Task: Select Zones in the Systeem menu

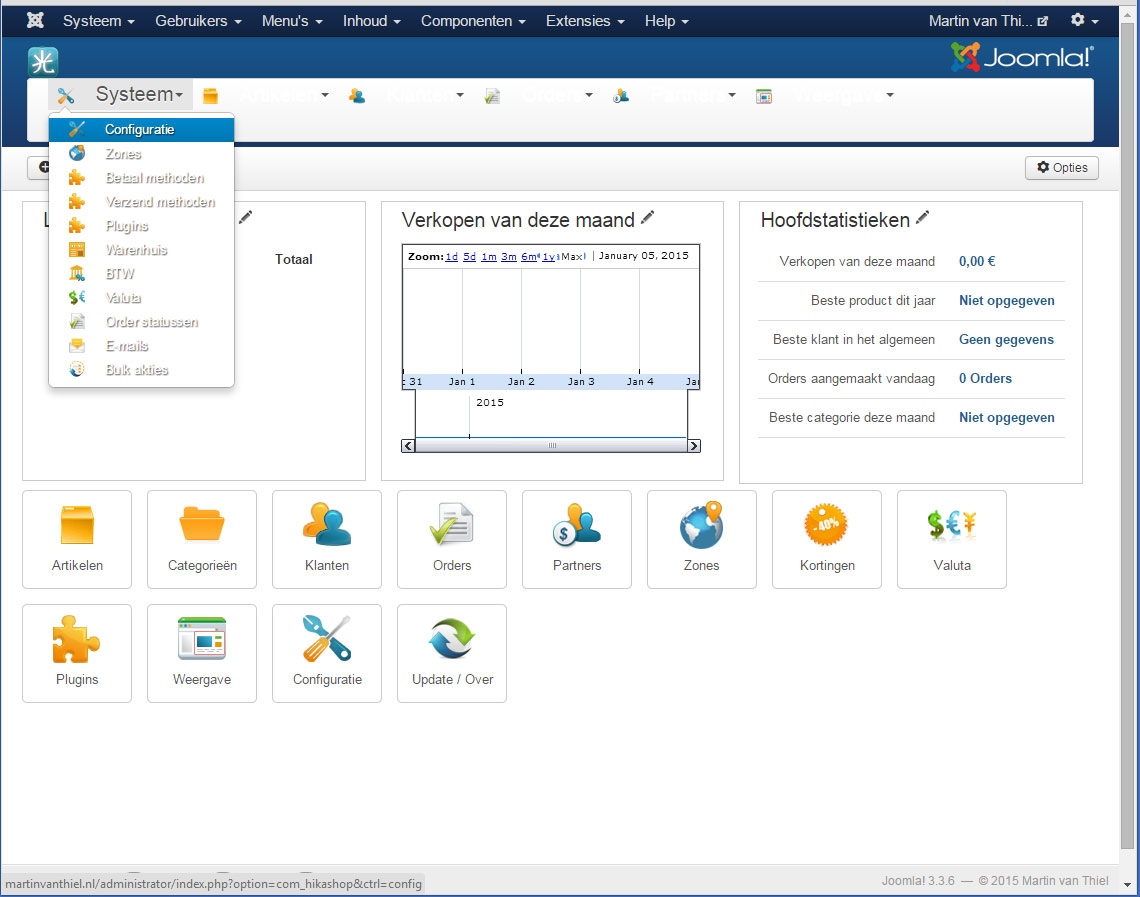Action: pyautogui.click(x=141, y=153)
